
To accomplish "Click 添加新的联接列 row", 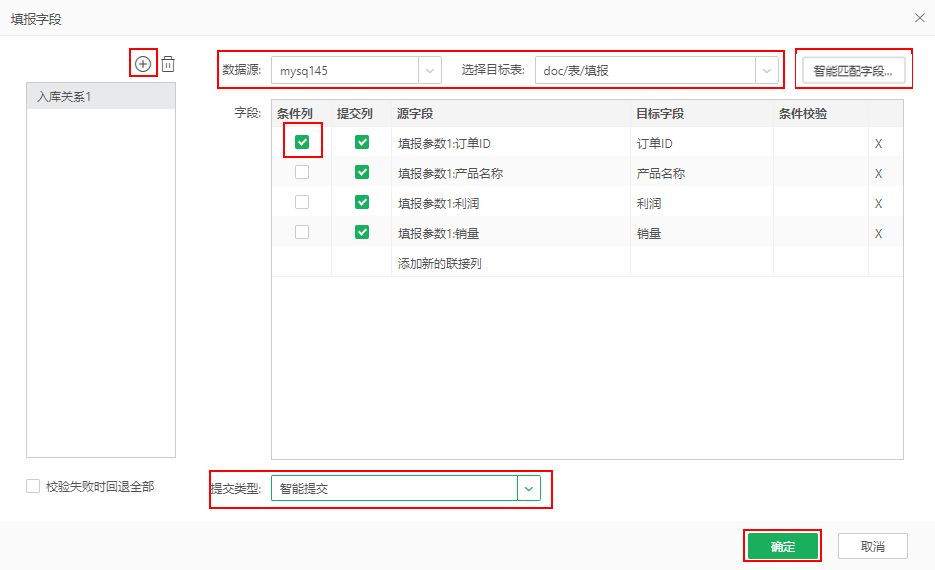I will coord(440,263).
